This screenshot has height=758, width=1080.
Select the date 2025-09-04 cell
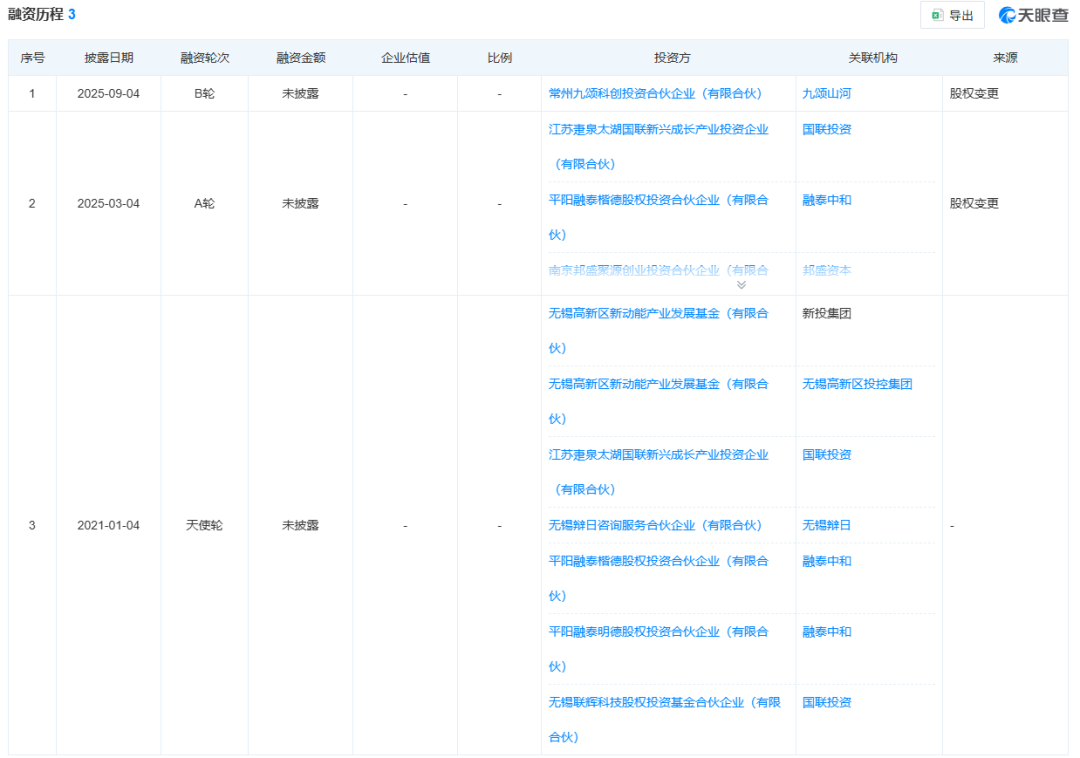pos(108,94)
